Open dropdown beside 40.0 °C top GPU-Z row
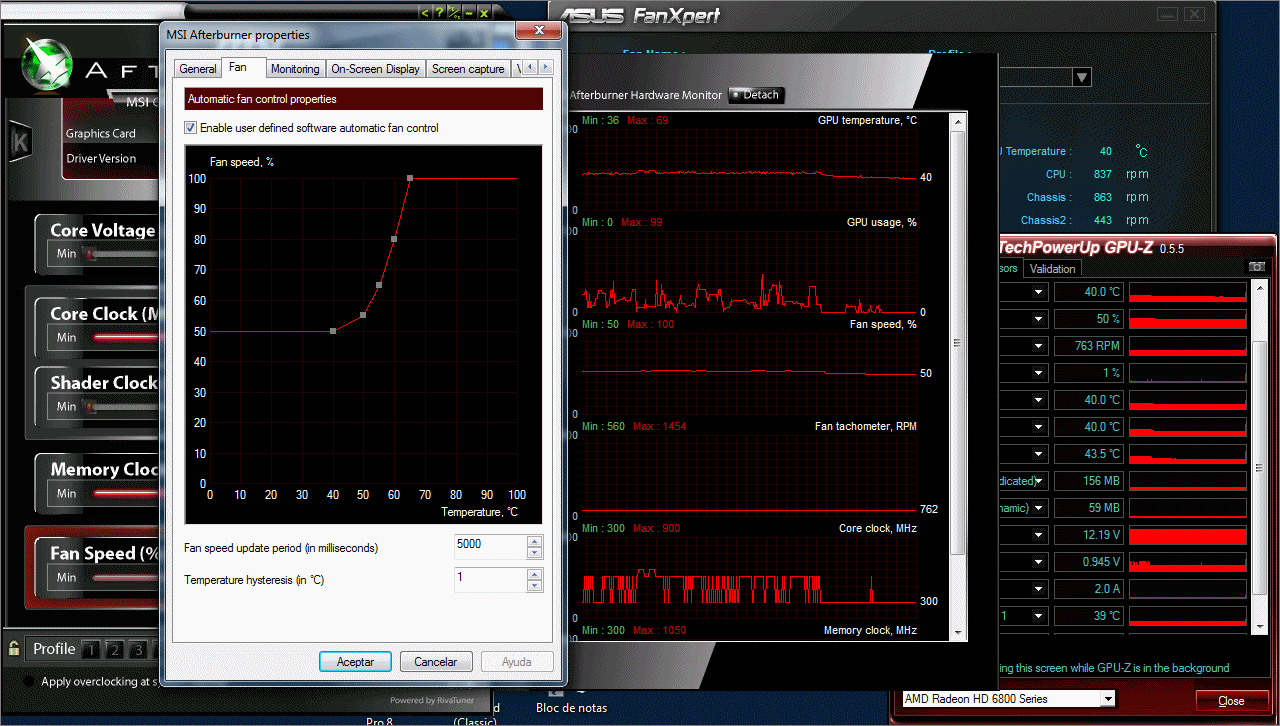 (x=1039, y=292)
